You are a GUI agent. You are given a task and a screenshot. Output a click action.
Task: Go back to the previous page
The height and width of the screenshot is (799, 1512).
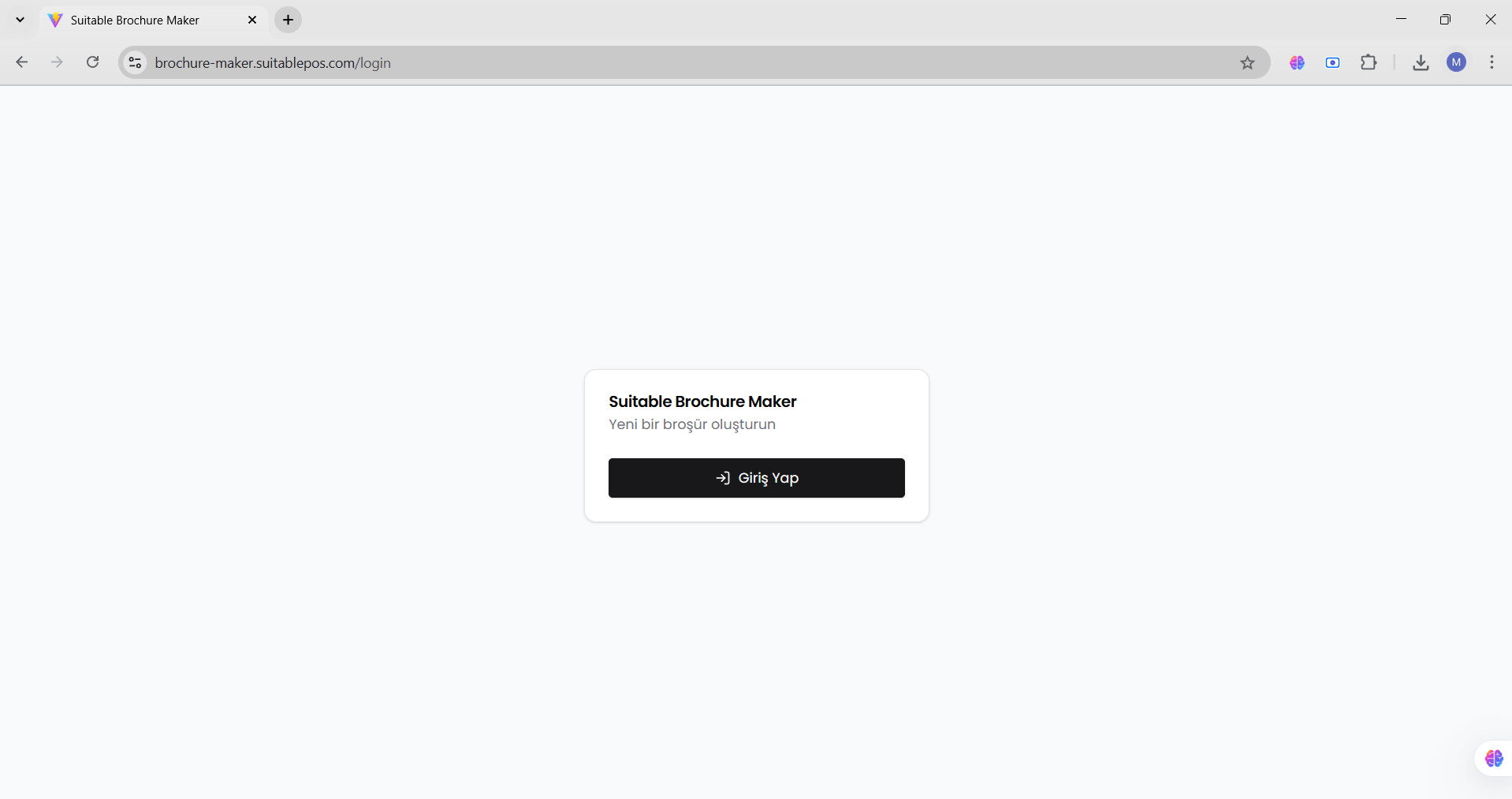[22, 62]
